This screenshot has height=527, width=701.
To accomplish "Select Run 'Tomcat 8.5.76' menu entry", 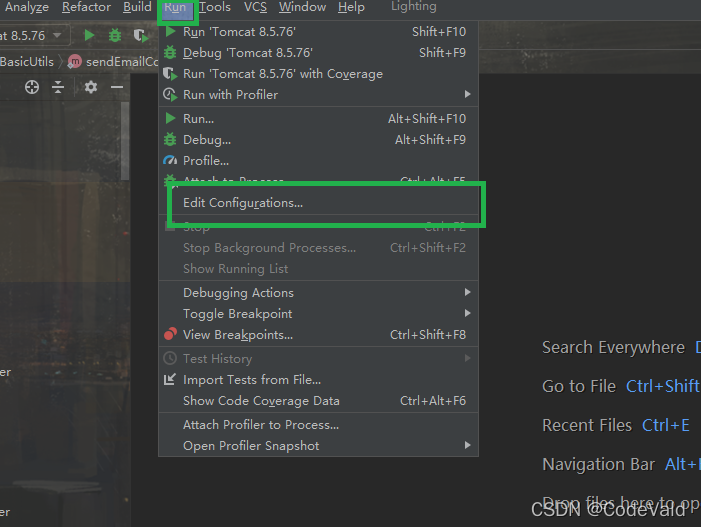I will (x=318, y=32).
